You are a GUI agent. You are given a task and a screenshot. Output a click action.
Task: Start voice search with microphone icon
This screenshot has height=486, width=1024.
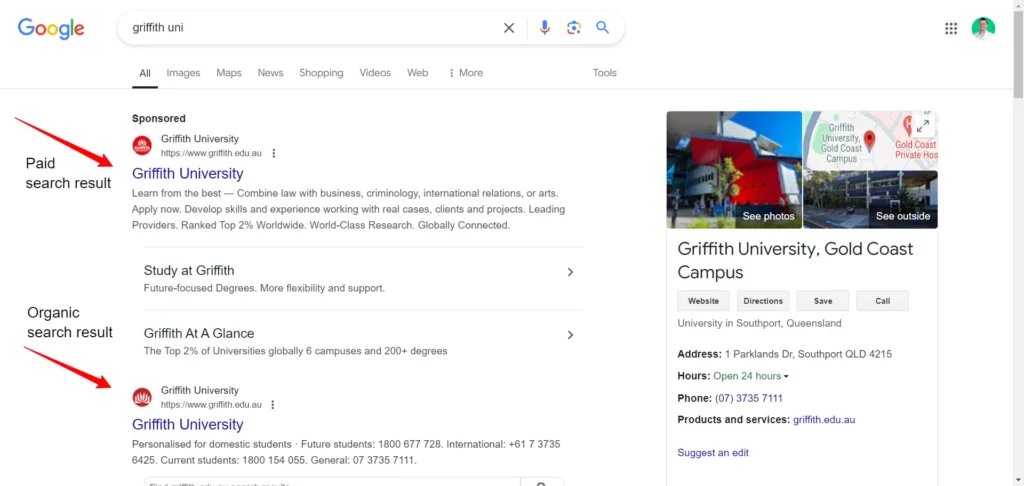pos(544,28)
